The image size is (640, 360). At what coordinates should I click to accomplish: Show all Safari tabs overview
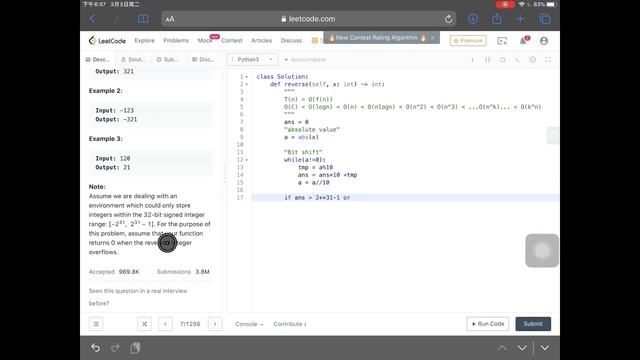tap(544, 19)
